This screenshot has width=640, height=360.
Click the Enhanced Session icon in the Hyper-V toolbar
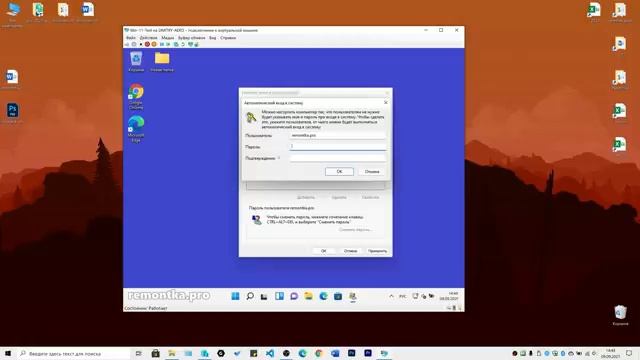pos(191,44)
